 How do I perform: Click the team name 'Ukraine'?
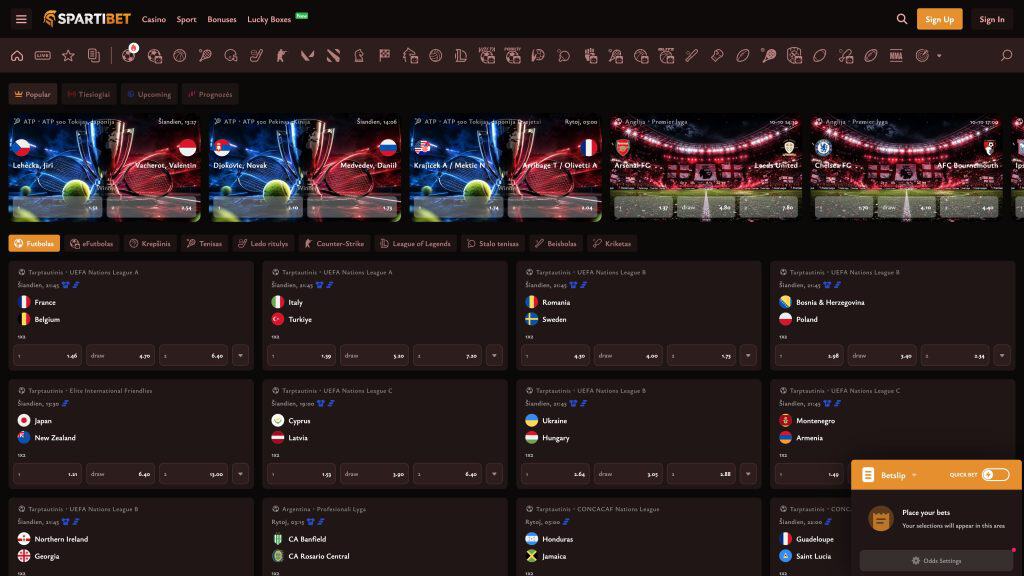554,421
